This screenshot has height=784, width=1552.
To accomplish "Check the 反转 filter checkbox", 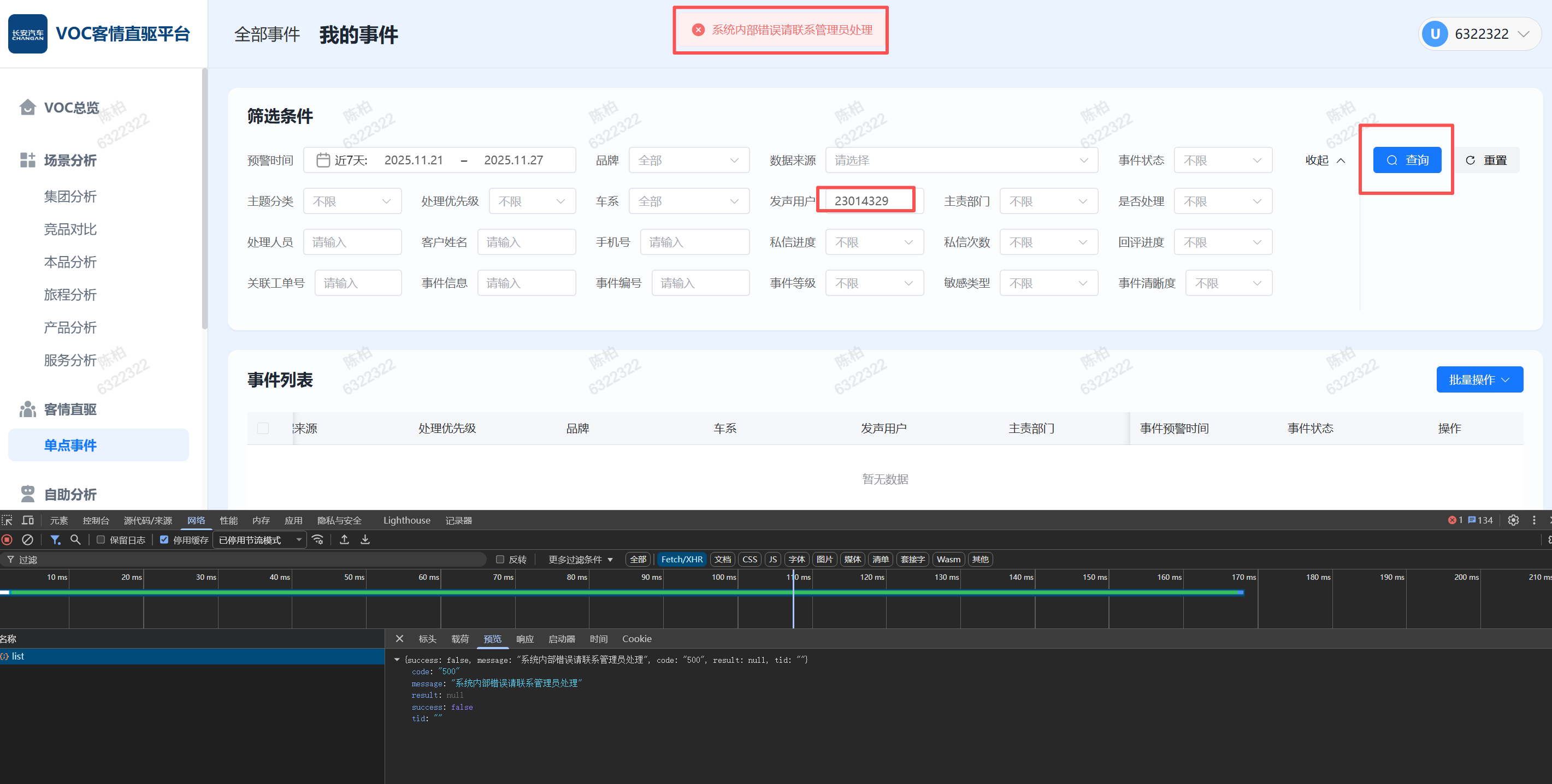I will 499,560.
